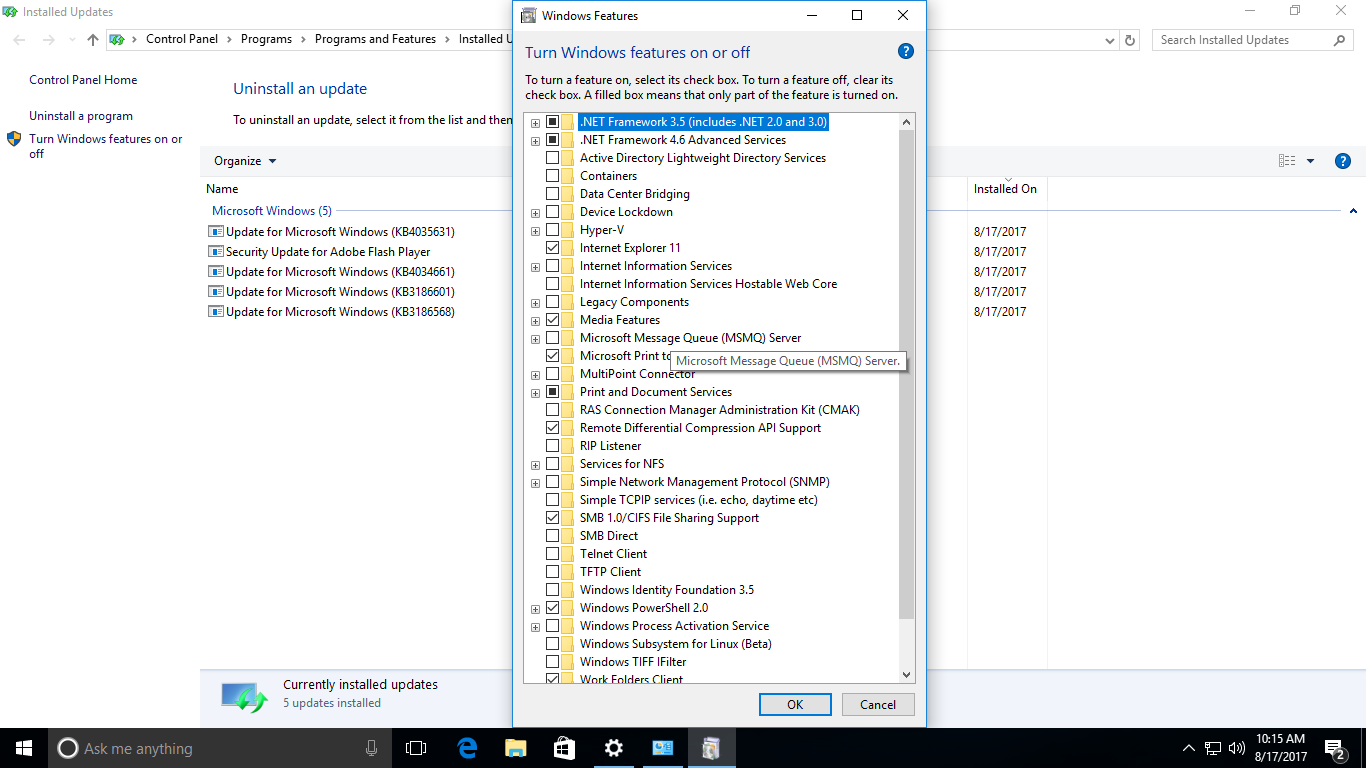Click the network tray icon

[1212, 748]
